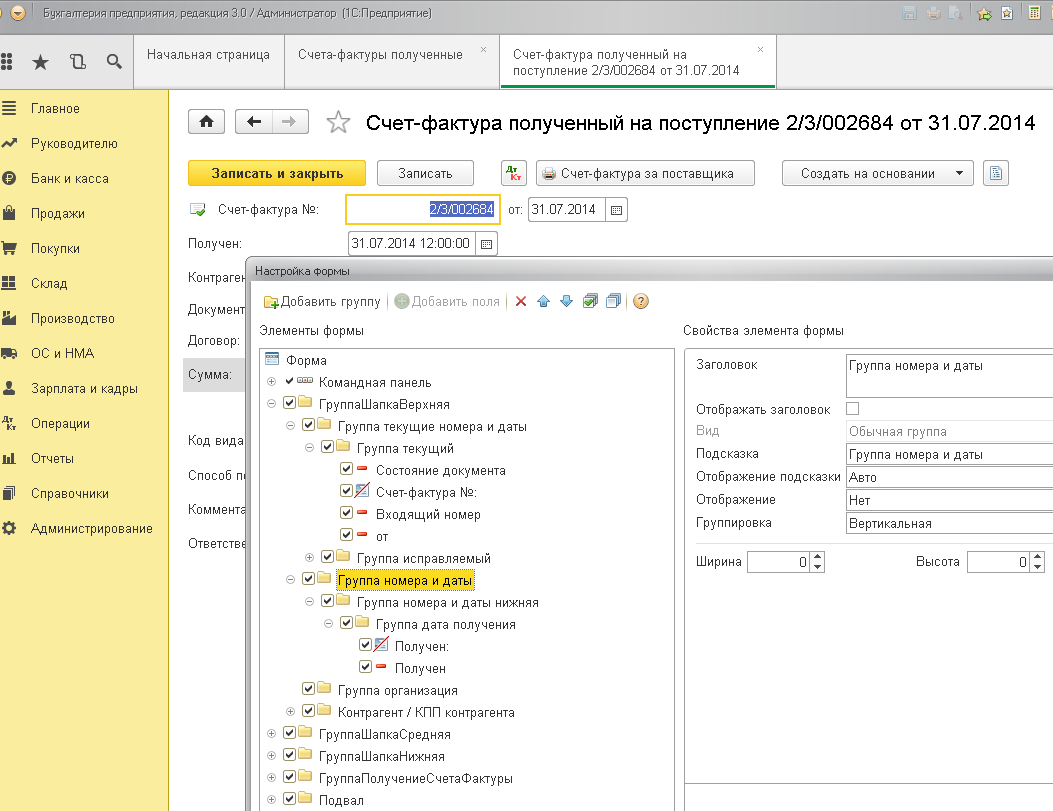Switch to the Начальная страница tab
This screenshot has height=811, width=1053.
[x=208, y=55]
